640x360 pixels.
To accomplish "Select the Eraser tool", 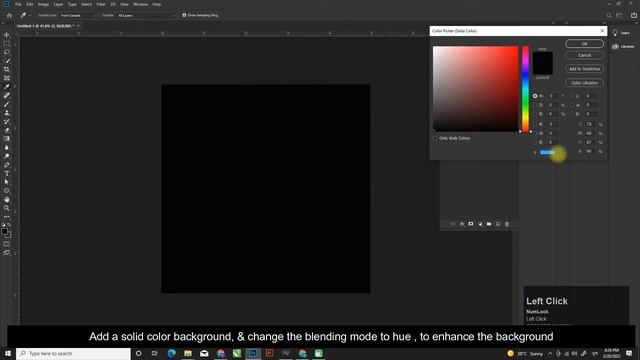I will tap(7, 130).
